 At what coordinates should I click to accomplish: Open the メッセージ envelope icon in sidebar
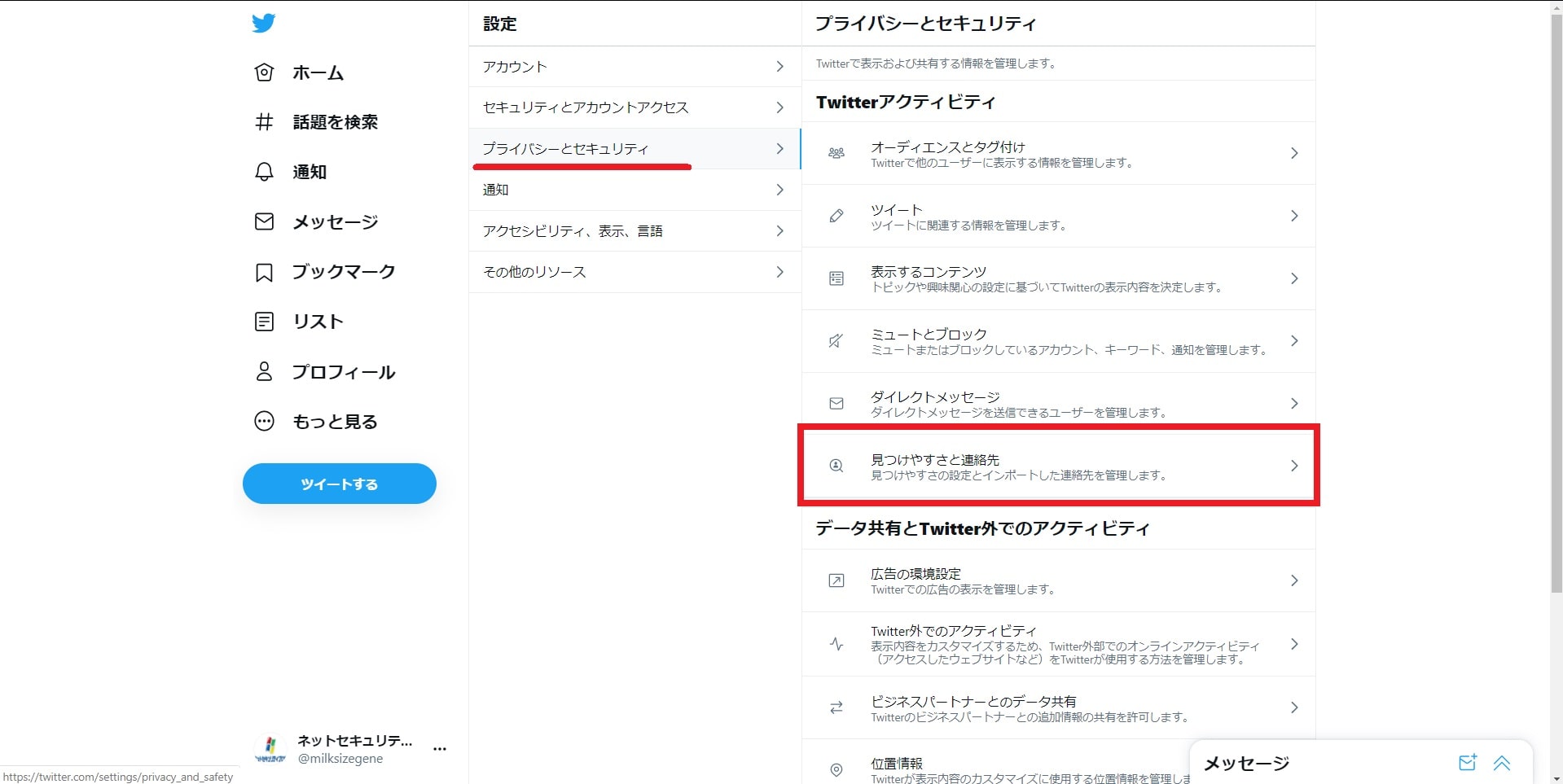pos(264,221)
